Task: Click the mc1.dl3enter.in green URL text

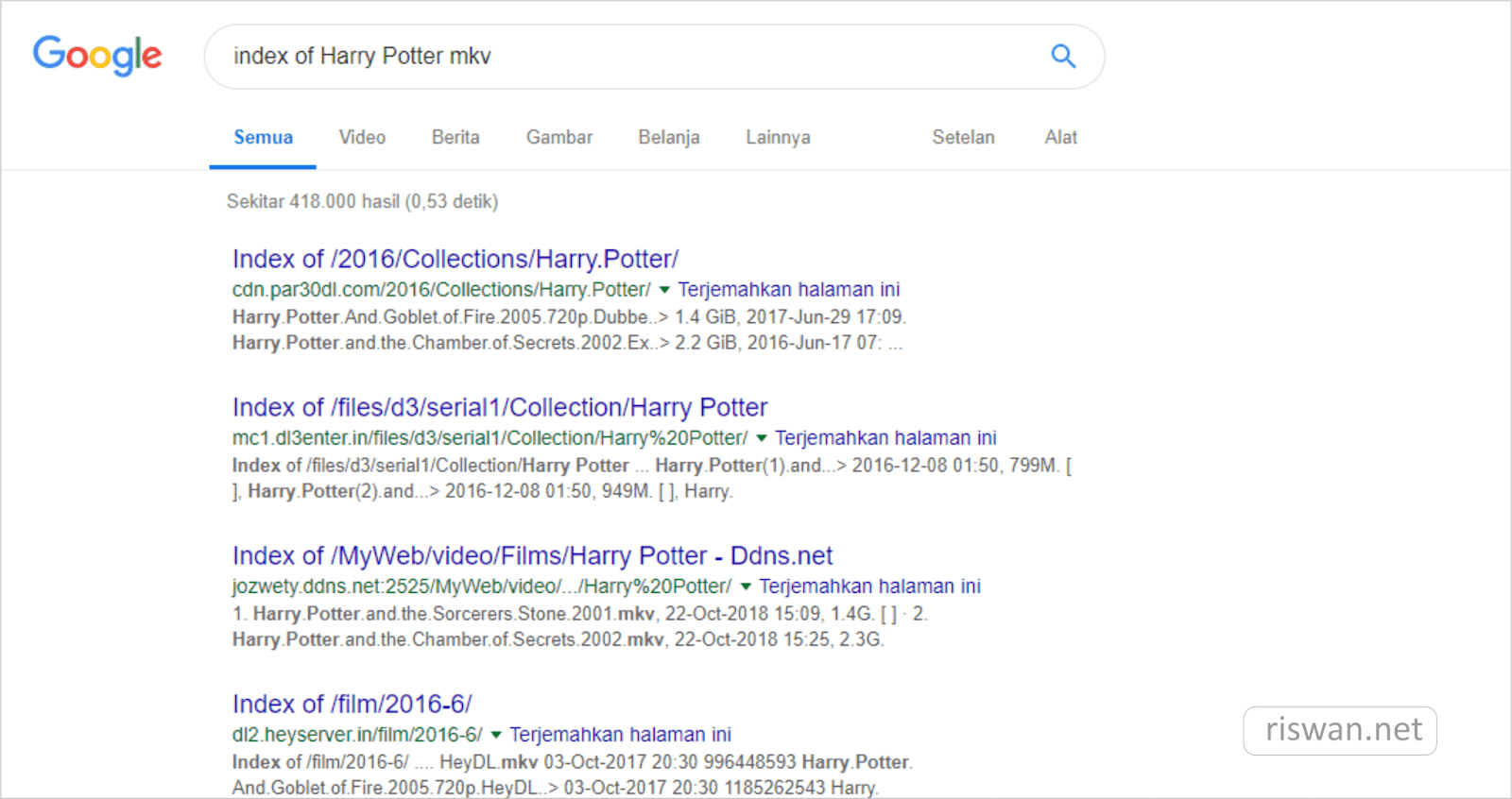Action: pos(490,438)
